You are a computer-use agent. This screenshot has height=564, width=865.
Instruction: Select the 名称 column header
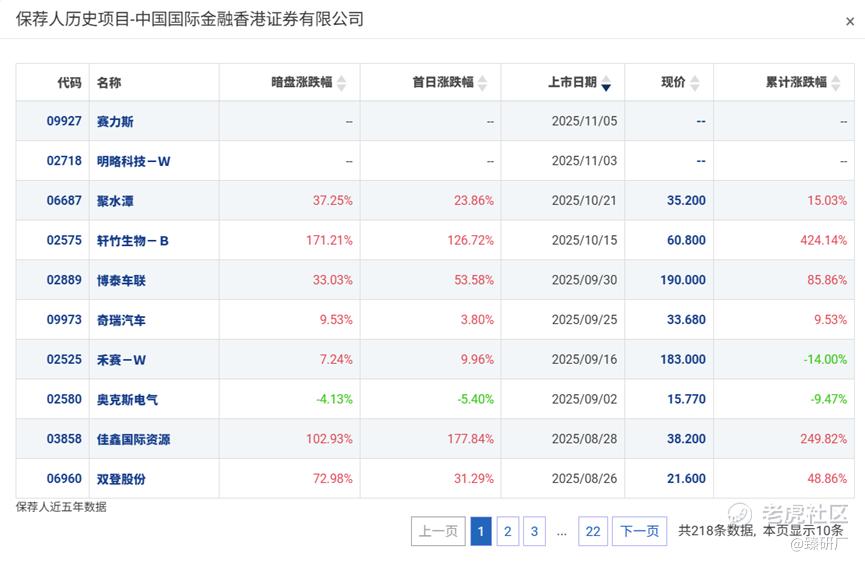coord(109,83)
